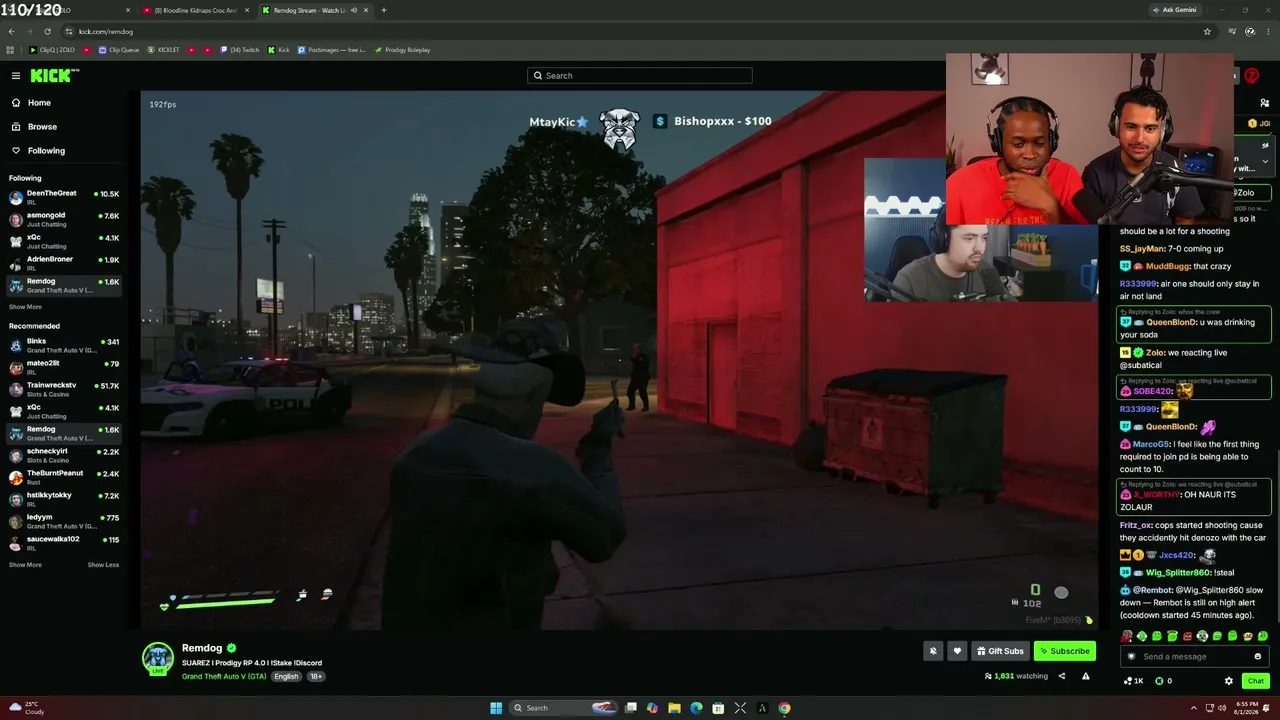Viewport: 1280px width, 720px height.
Task: Bookmark this page with the star
Action: point(1207,31)
